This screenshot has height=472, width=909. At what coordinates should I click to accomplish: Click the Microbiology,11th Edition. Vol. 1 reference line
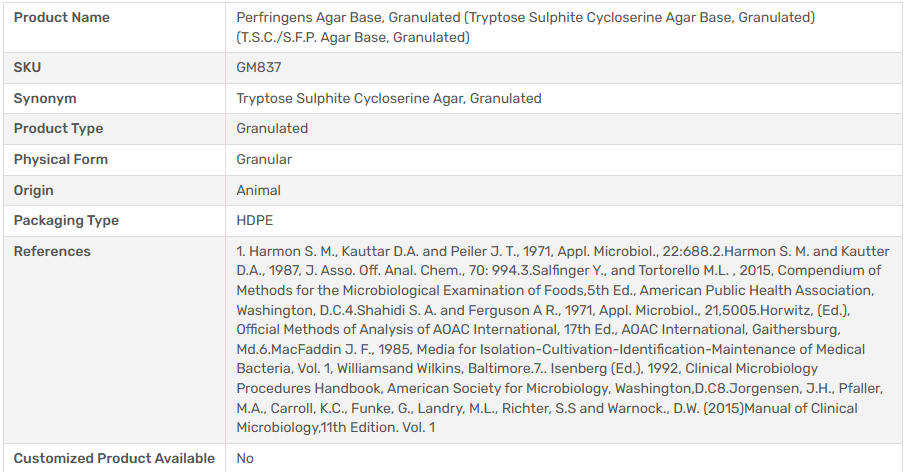coord(336,428)
